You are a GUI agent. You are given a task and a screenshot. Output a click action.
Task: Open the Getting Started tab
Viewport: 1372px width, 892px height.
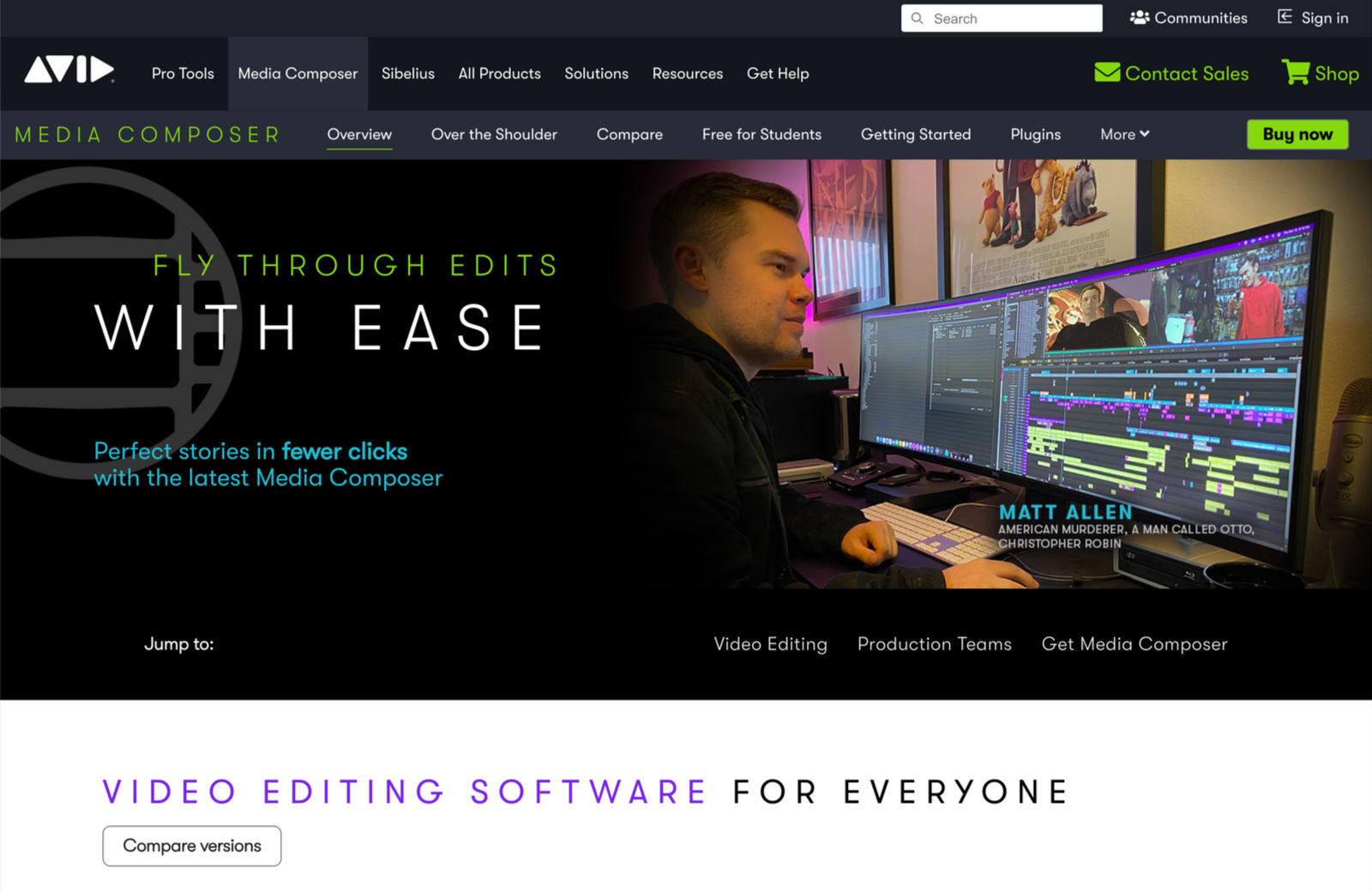(916, 135)
